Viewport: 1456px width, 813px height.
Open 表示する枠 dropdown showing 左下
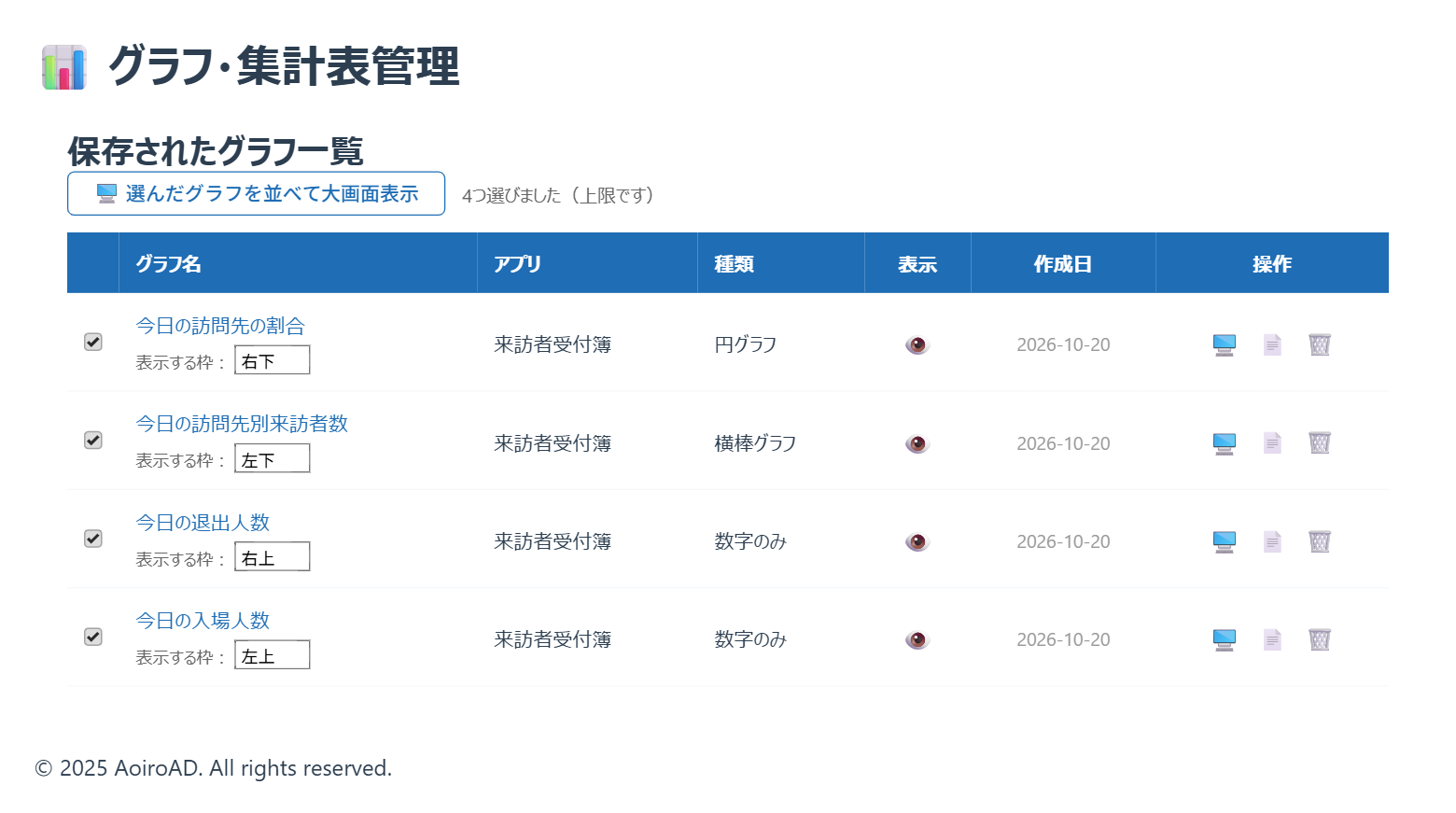pos(273,458)
